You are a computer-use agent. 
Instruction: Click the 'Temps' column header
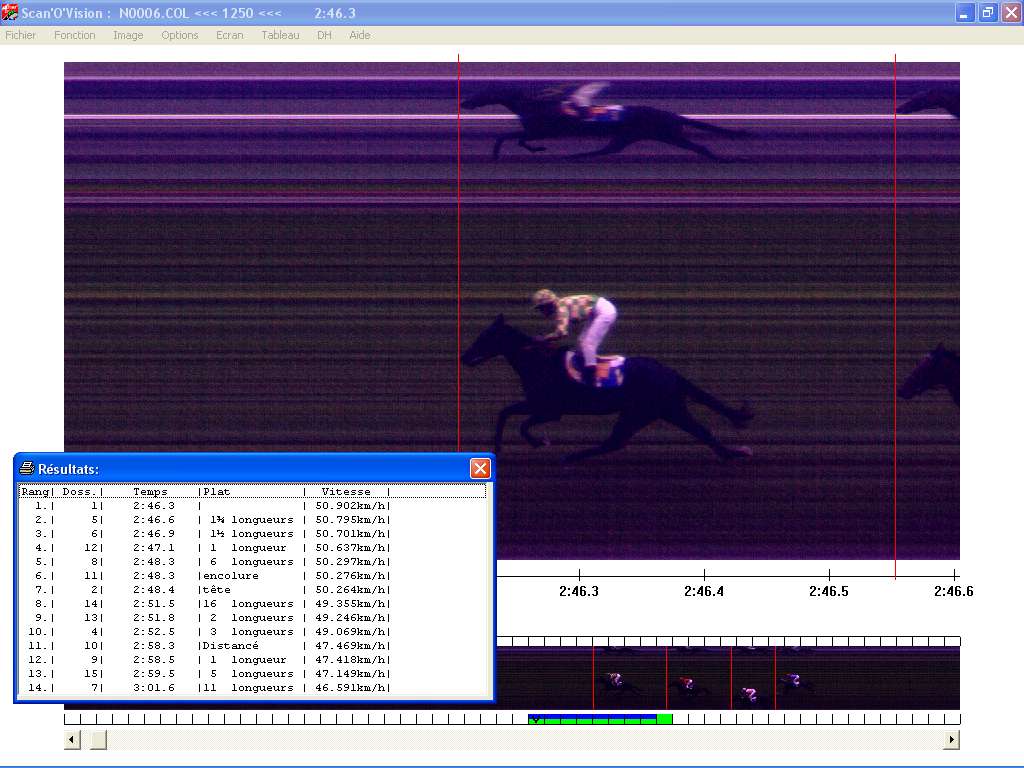[x=150, y=492]
